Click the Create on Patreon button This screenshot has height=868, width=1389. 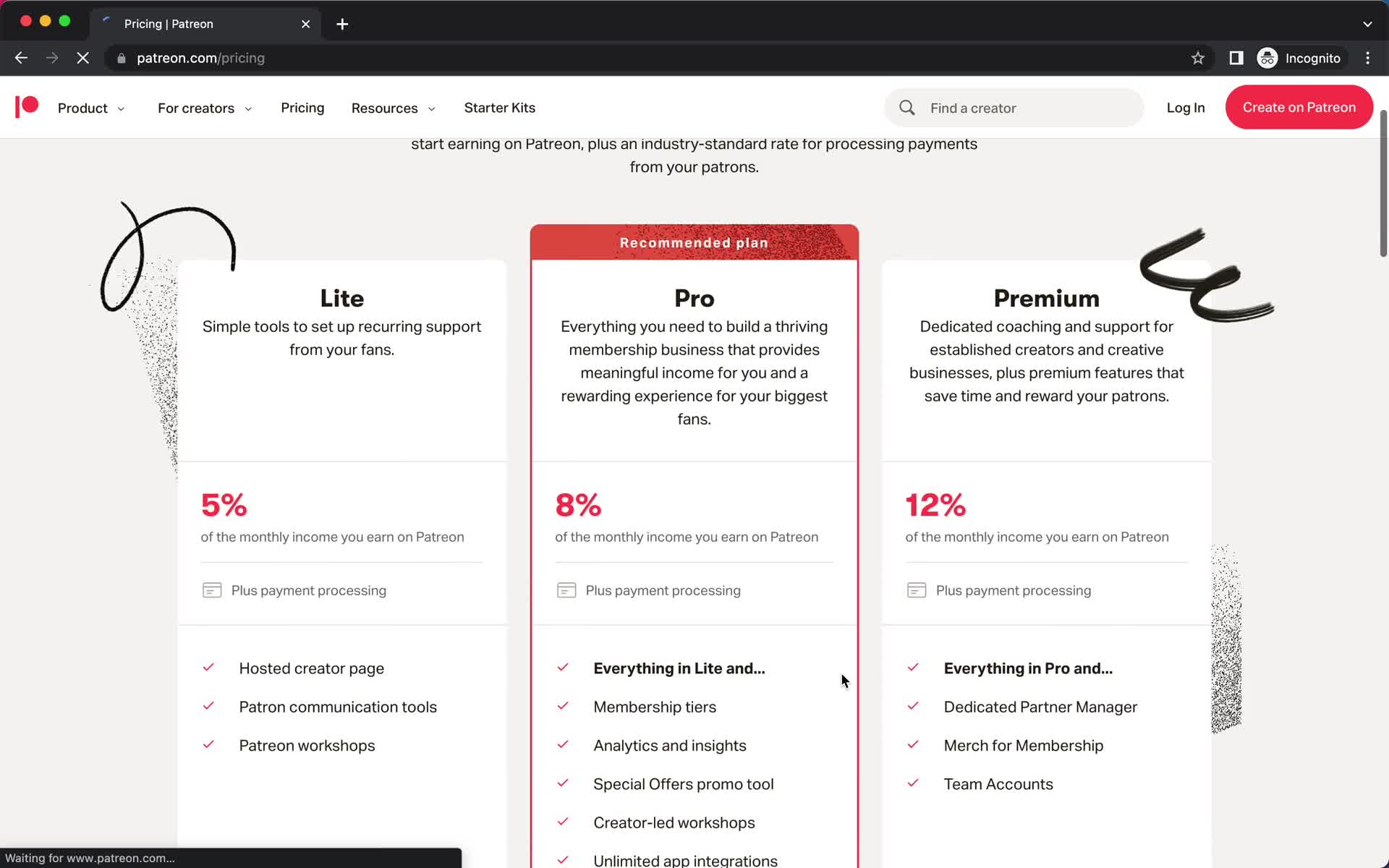coord(1299,107)
